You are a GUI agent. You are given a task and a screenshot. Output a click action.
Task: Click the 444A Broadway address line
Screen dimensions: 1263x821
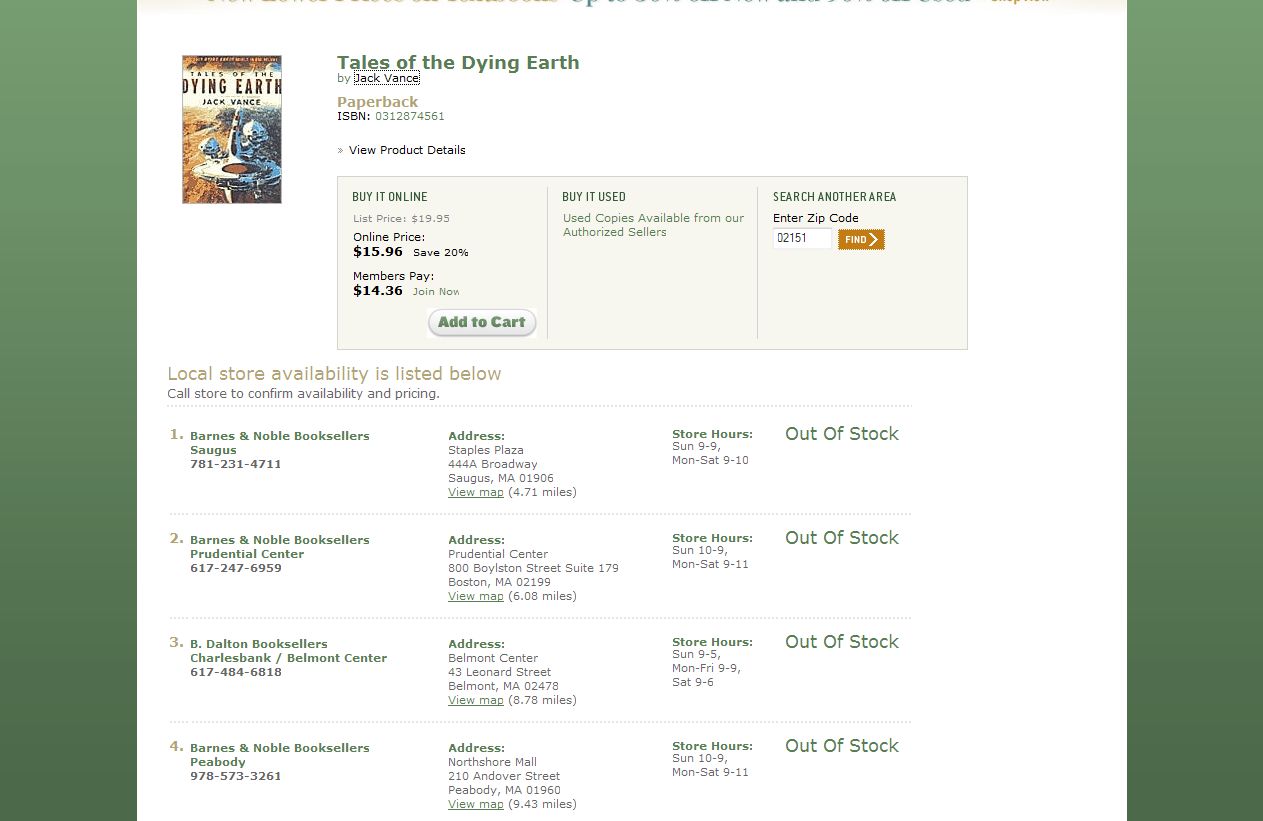pos(493,464)
